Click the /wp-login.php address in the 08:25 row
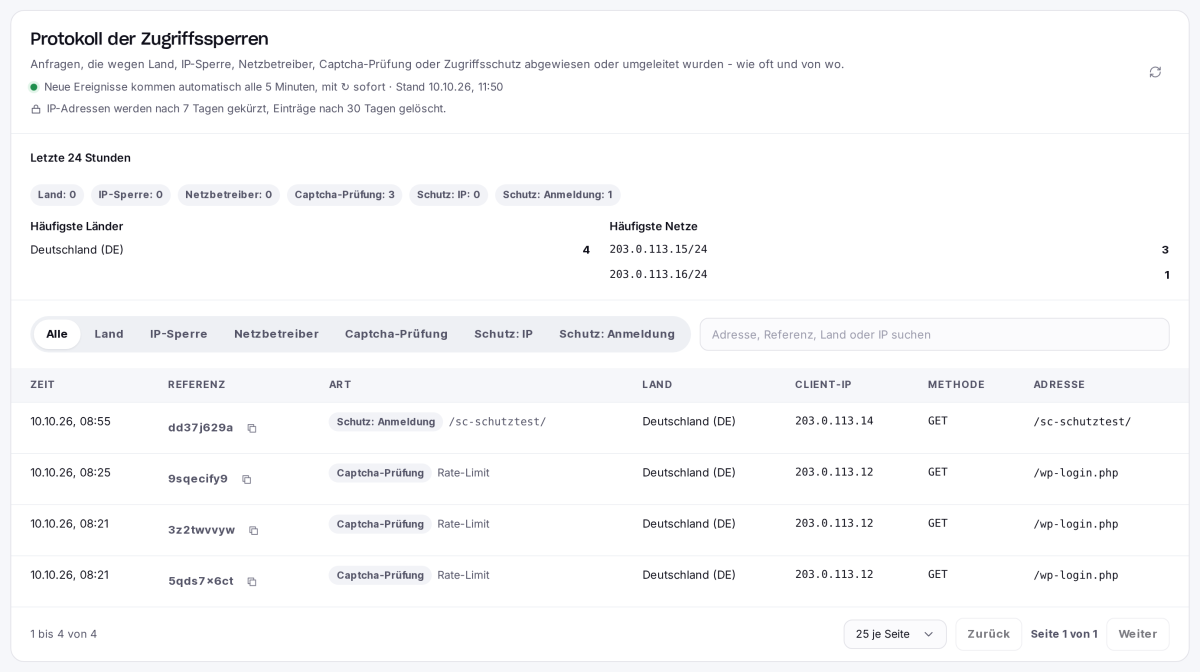The height and width of the screenshot is (672, 1200). coord(1076,473)
